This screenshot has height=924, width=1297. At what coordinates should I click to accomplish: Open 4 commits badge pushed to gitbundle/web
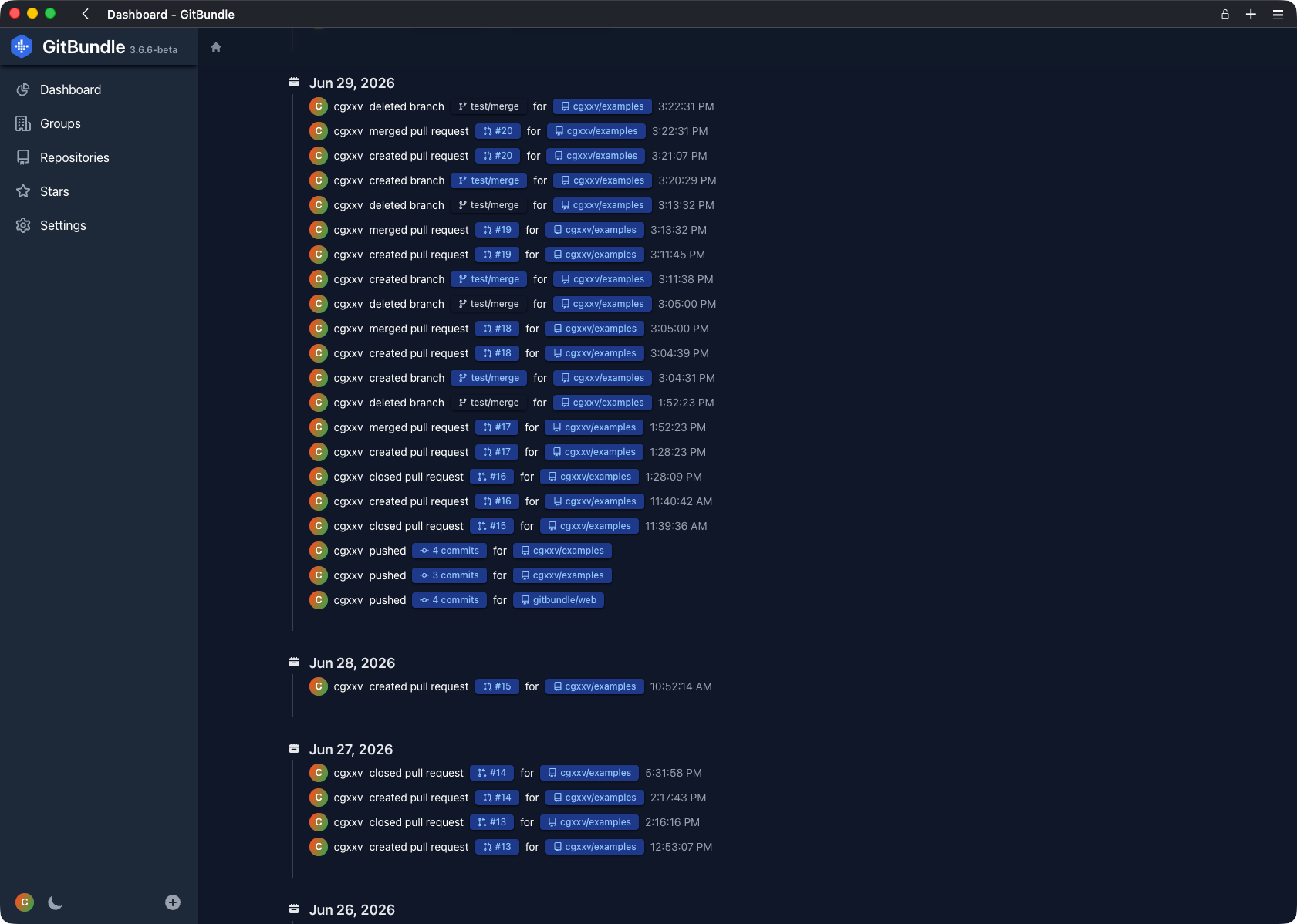[449, 600]
